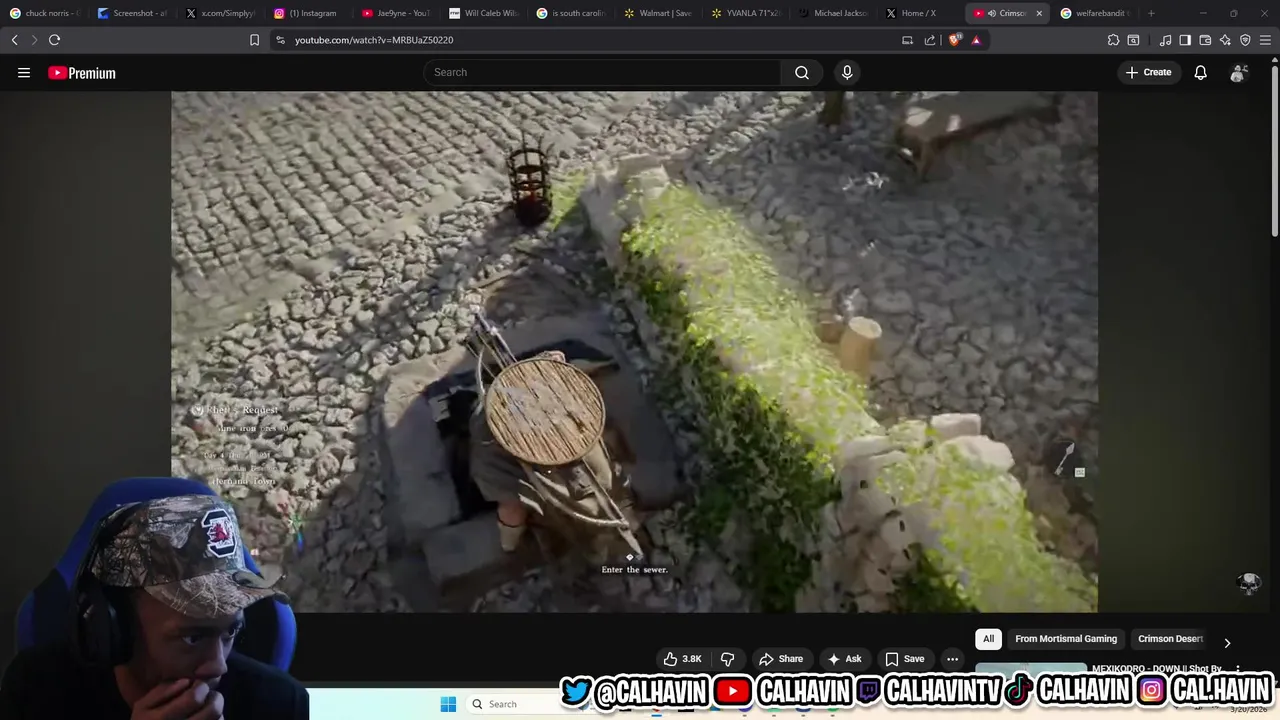Switch to the Michael Jackson browser tab
1280x720 pixels.
(x=834, y=13)
